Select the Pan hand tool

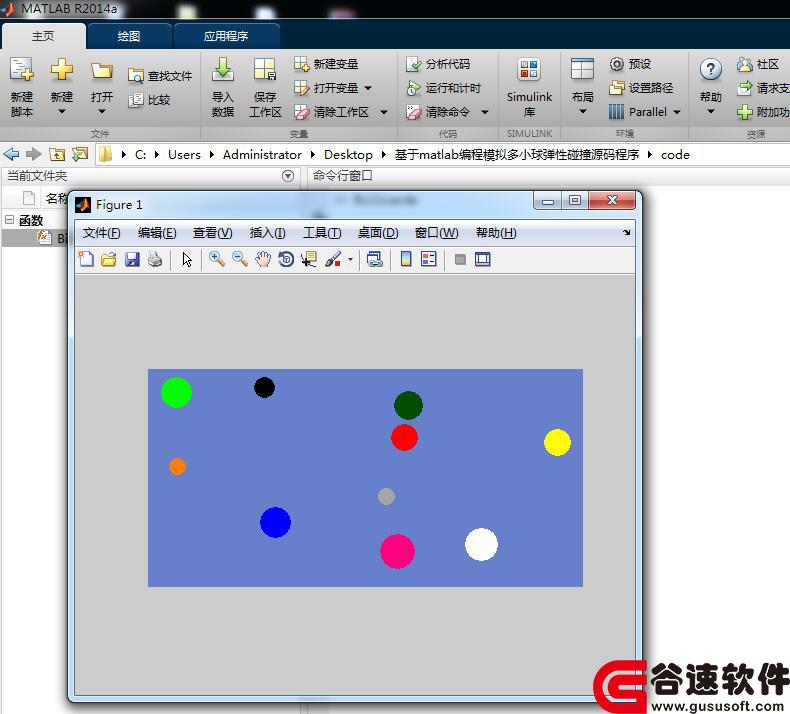click(x=263, y=259)
